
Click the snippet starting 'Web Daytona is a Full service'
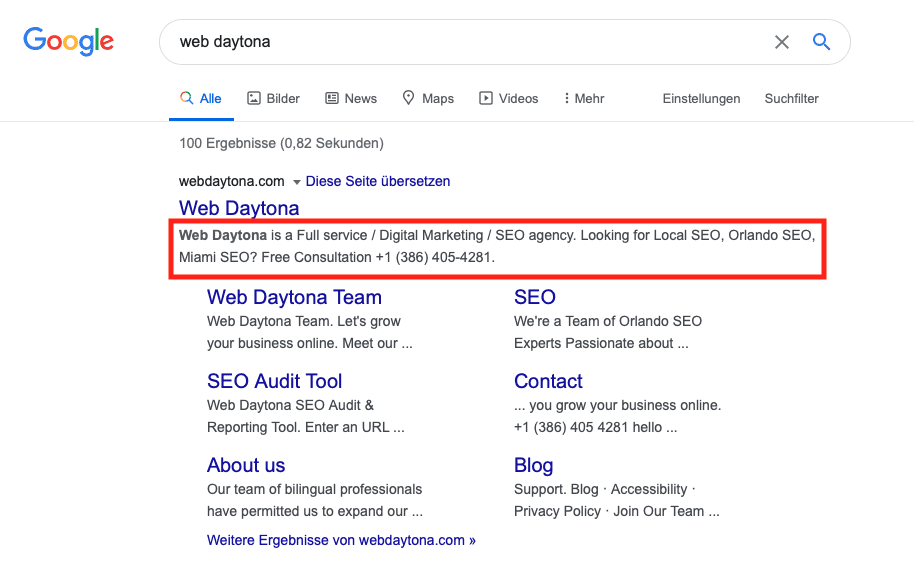click(x=497, y=246)
